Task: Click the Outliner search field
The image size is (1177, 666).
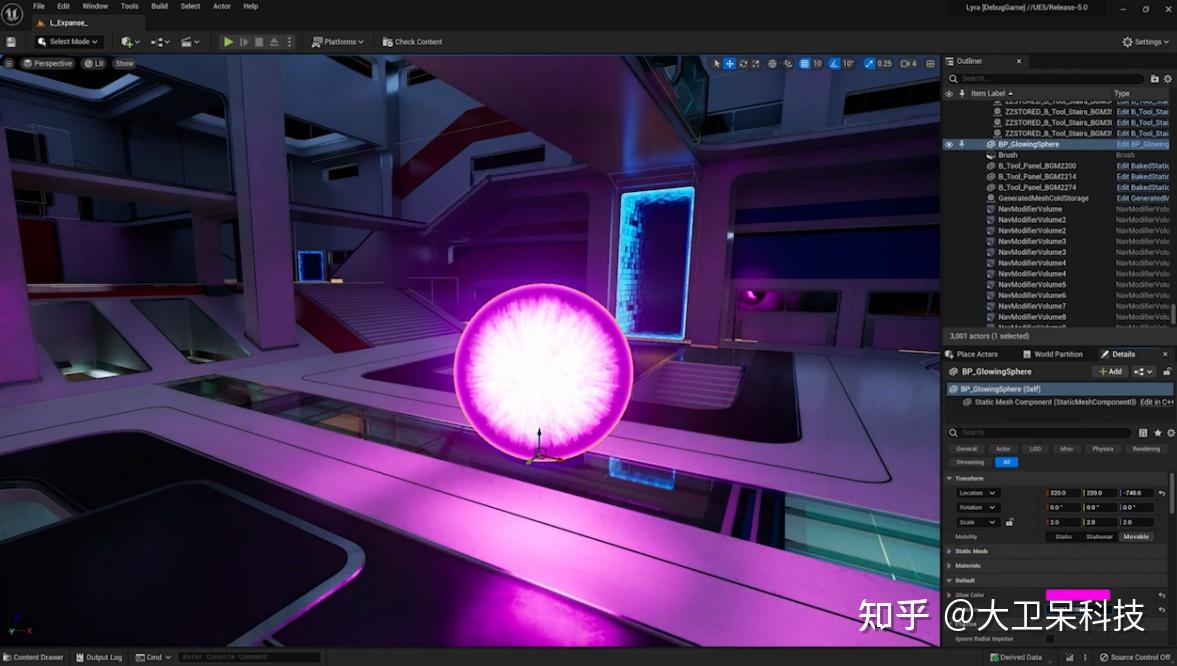Action: click(1047, 78)
